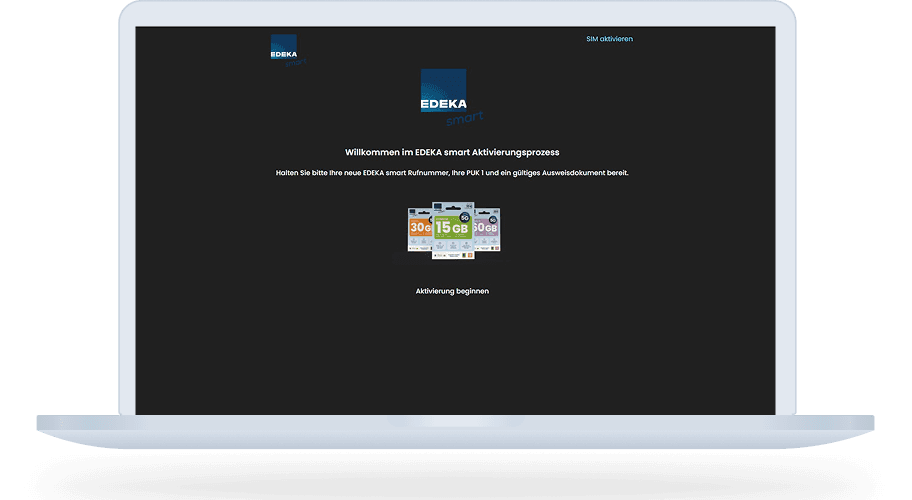
Task: Click the text about Rufnummer, PUK 1 and Ausweisdokument
Action: coord(452,173)
